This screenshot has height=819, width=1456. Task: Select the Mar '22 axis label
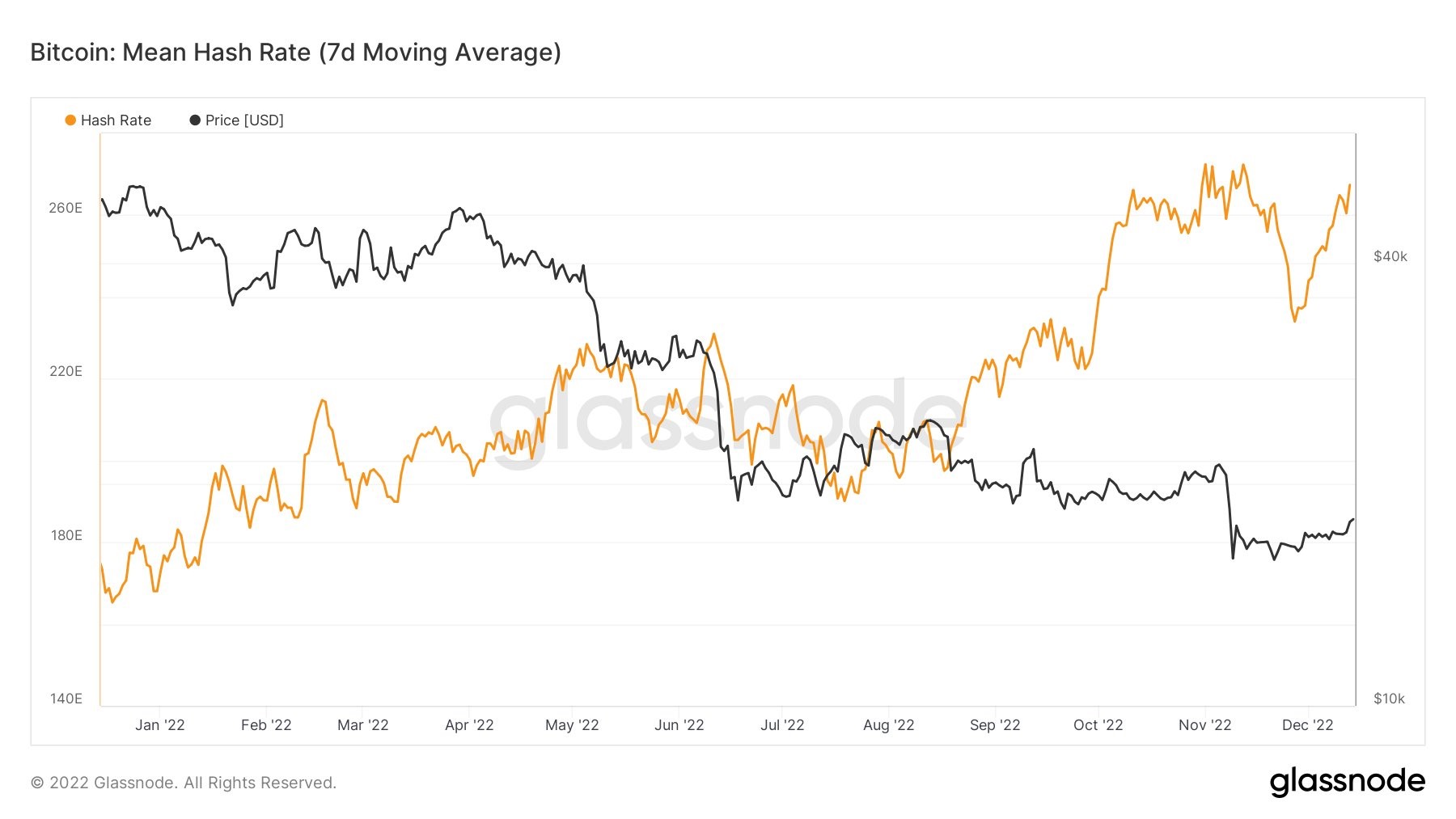point(362,725)
